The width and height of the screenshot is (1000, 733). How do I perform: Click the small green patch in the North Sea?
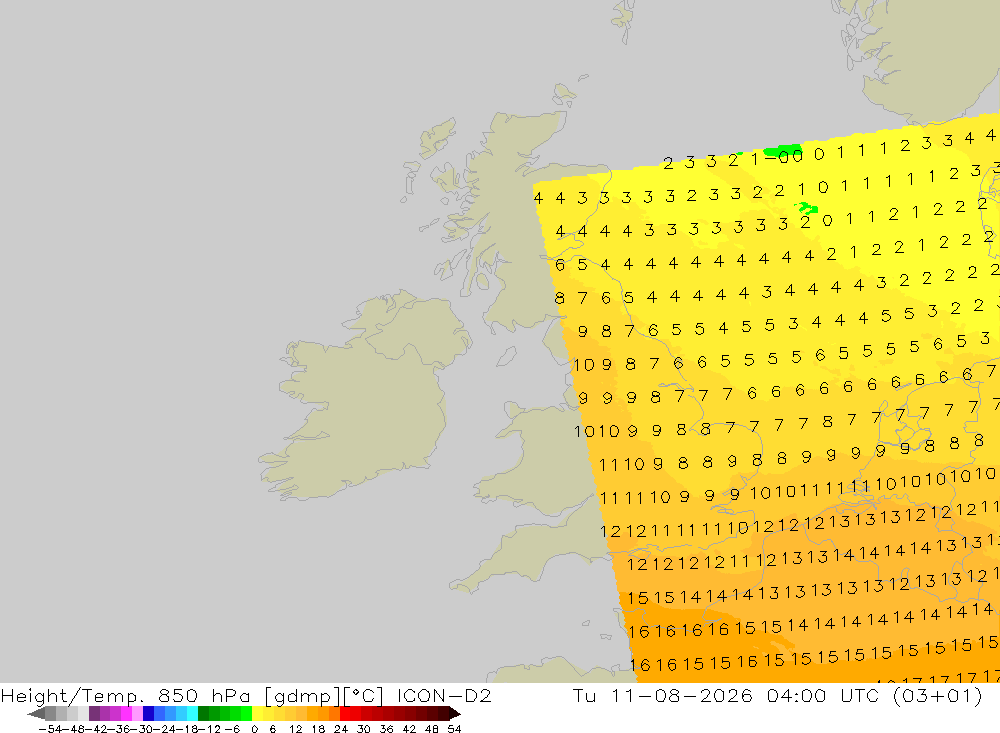pyautogui.click(x=807, y=207)
